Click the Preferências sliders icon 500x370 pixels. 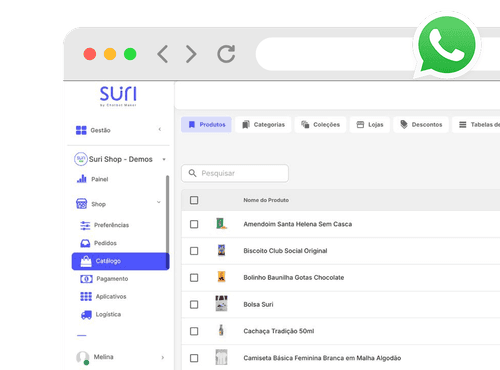(85, 225)
